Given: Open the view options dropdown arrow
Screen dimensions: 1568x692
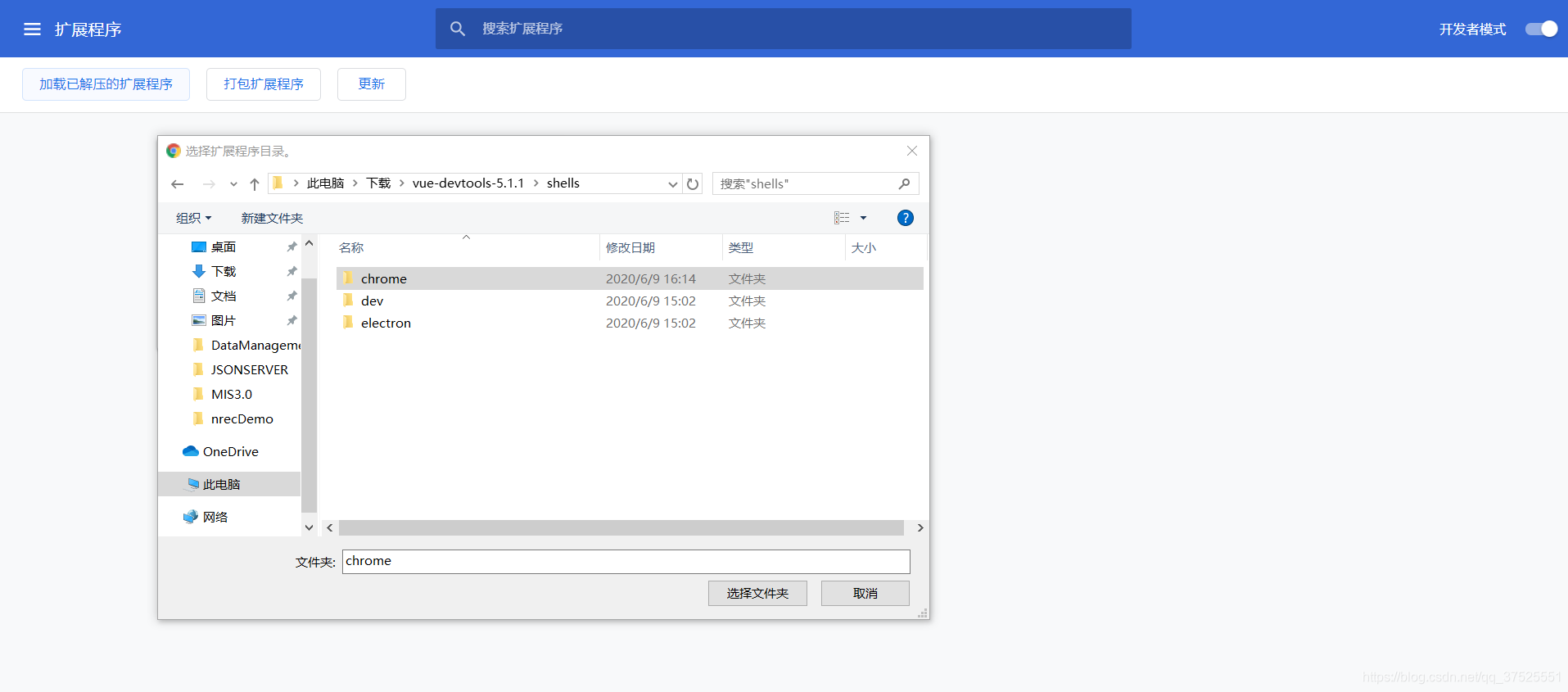Looking at the screenshot, I should (x=863, y=218).
